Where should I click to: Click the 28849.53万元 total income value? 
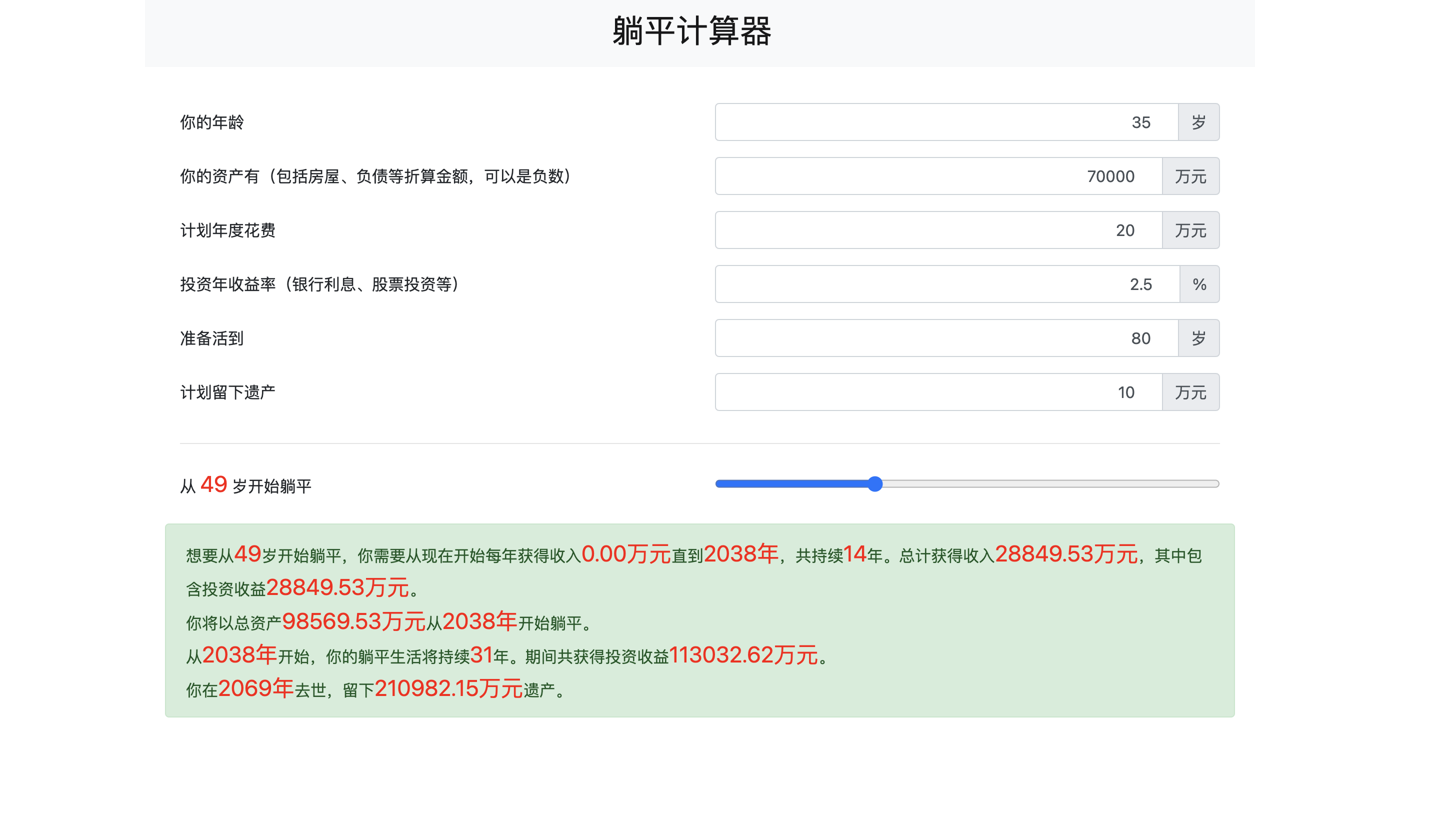point(1066,553)
